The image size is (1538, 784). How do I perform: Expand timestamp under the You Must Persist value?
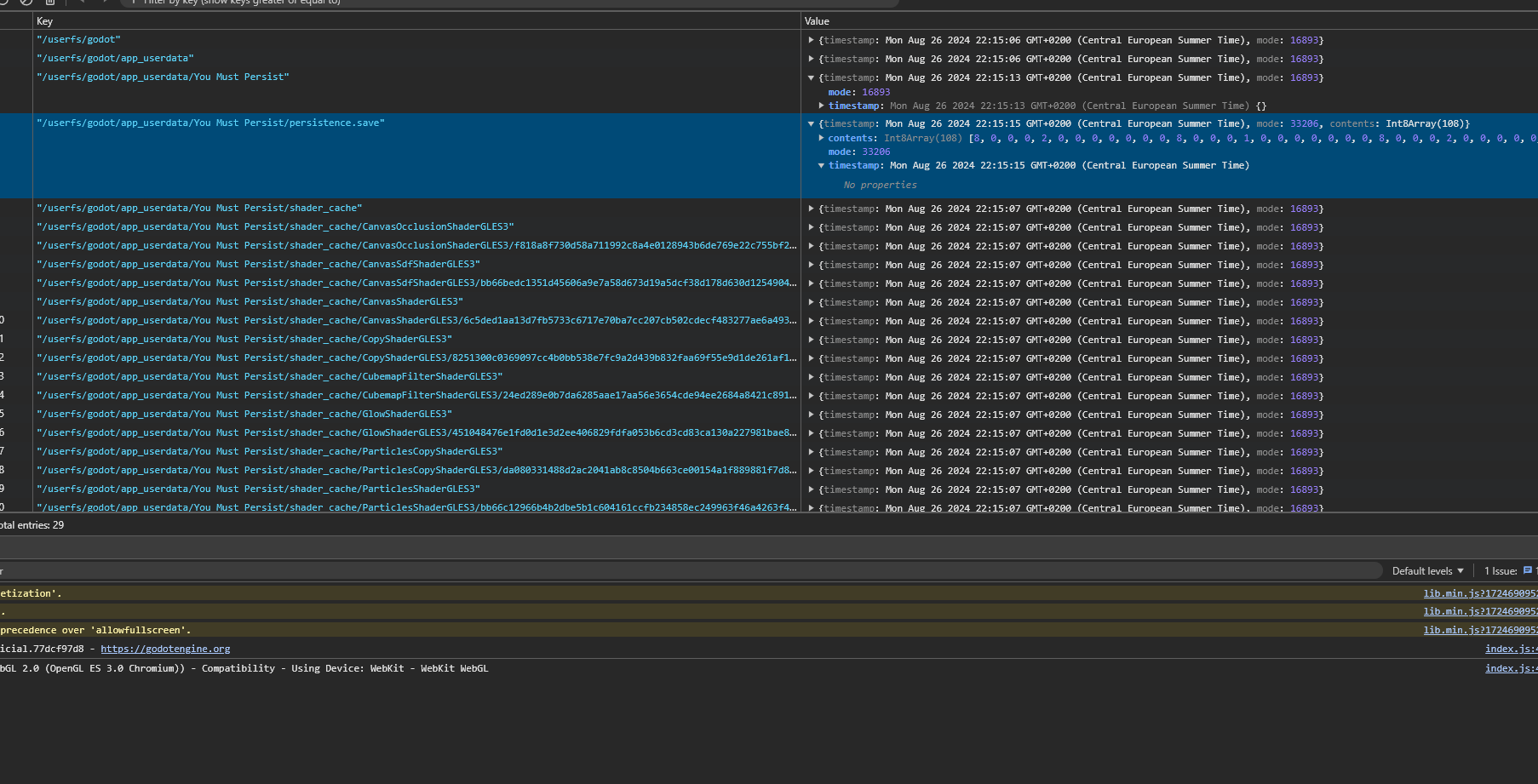[x=821, y=106]
